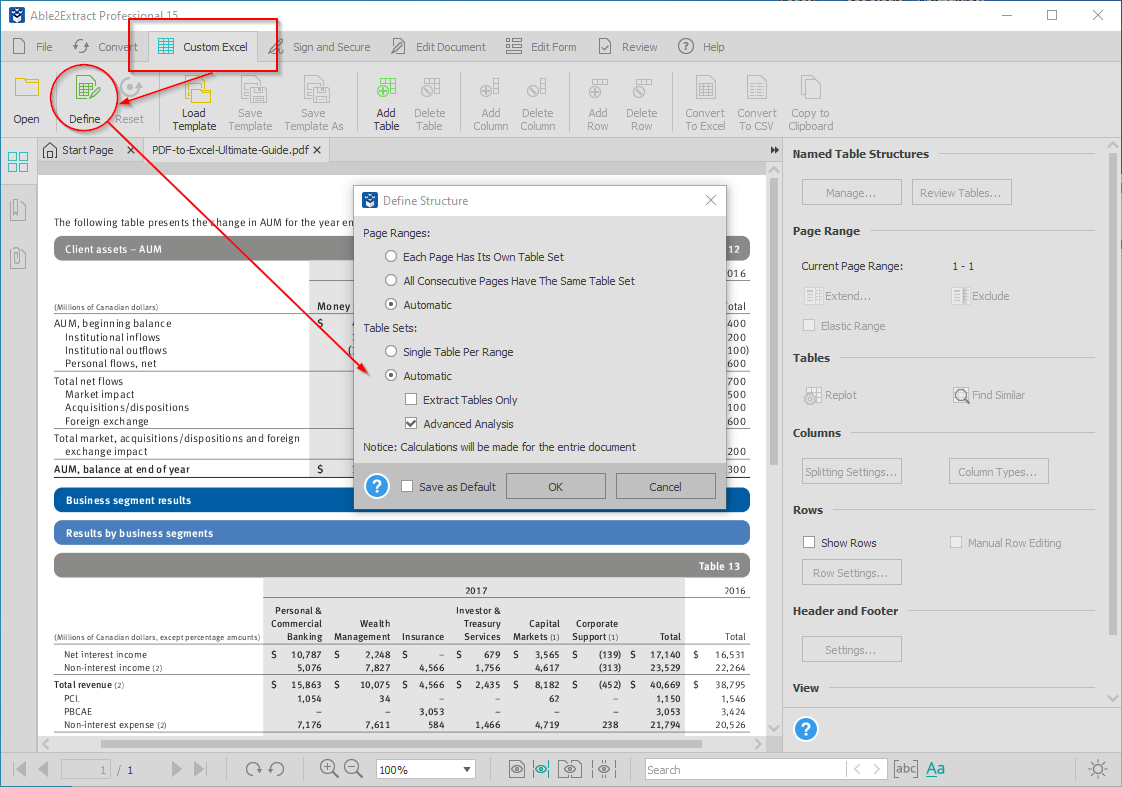The image size is (1122, 787).
Task: Zoom out with magnifier minus icon
Action: 353,768
